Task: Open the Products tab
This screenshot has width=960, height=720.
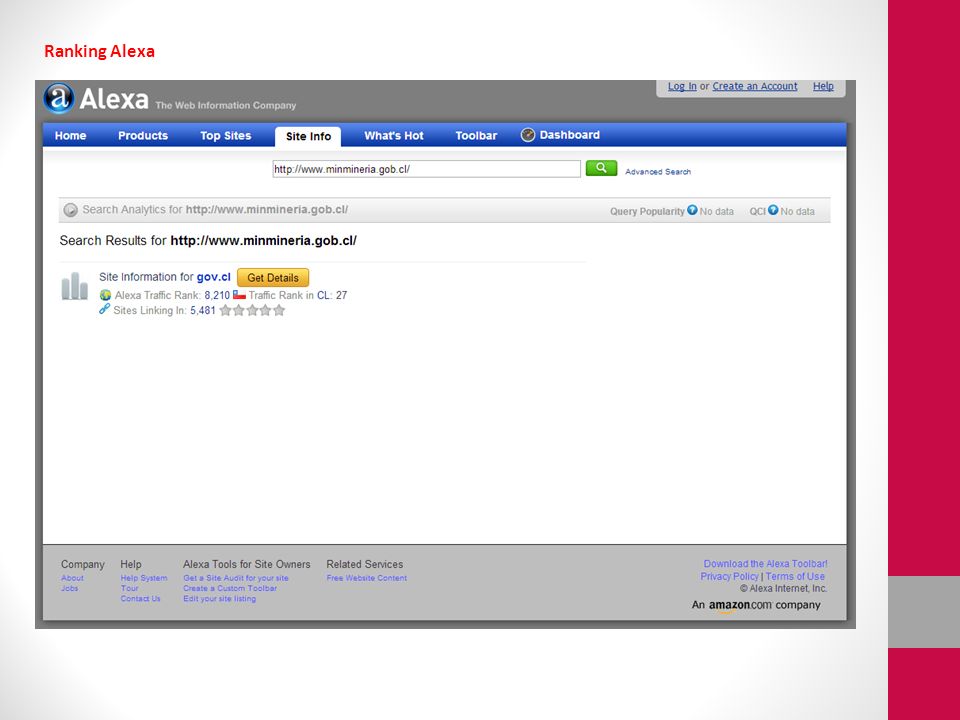Action: pos(143,136)
